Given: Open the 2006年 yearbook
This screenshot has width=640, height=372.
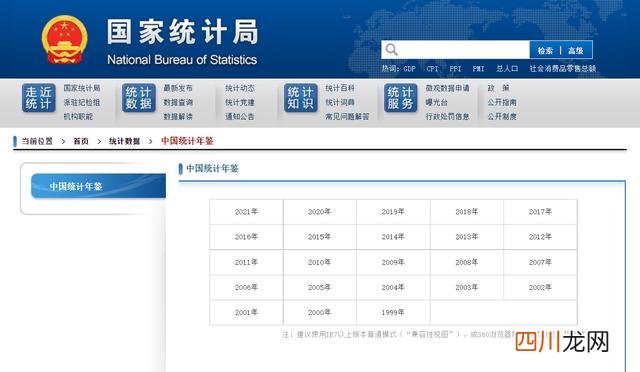Looking at the screenshot, I should tap(246, 287).
